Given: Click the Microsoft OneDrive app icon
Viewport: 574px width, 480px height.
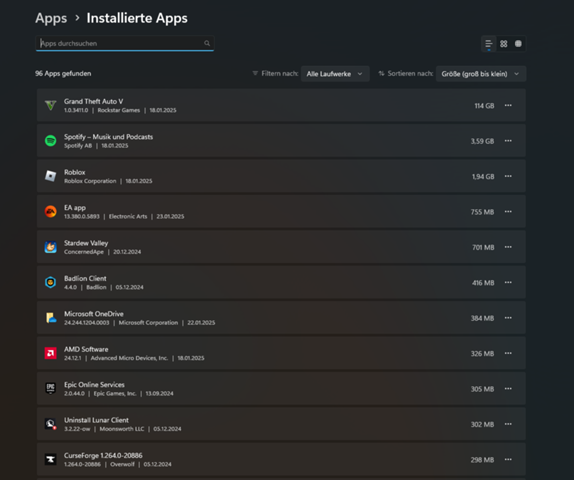Looking at the screenshot, I should [51, 318].
